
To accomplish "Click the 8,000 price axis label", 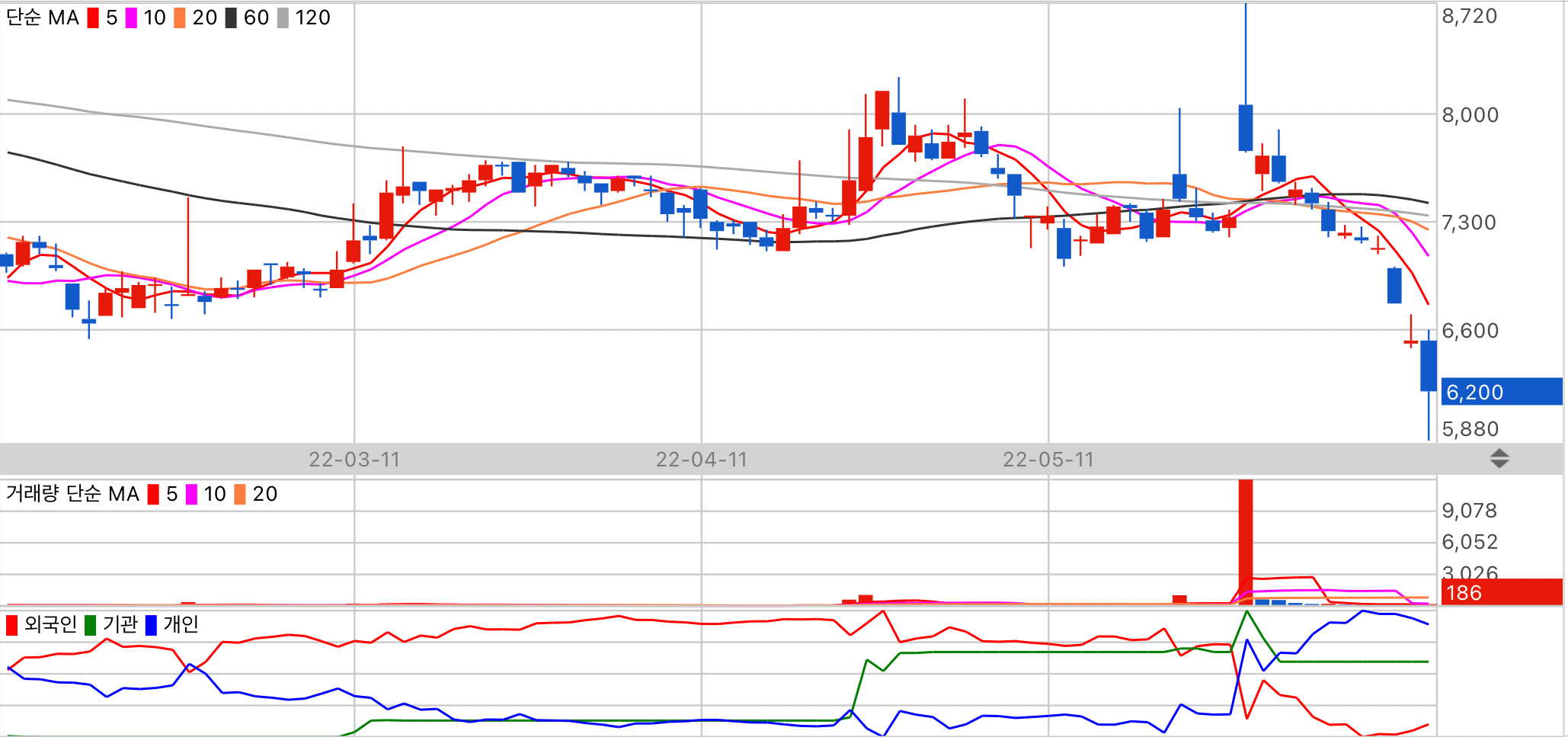I will (1470, 115).
